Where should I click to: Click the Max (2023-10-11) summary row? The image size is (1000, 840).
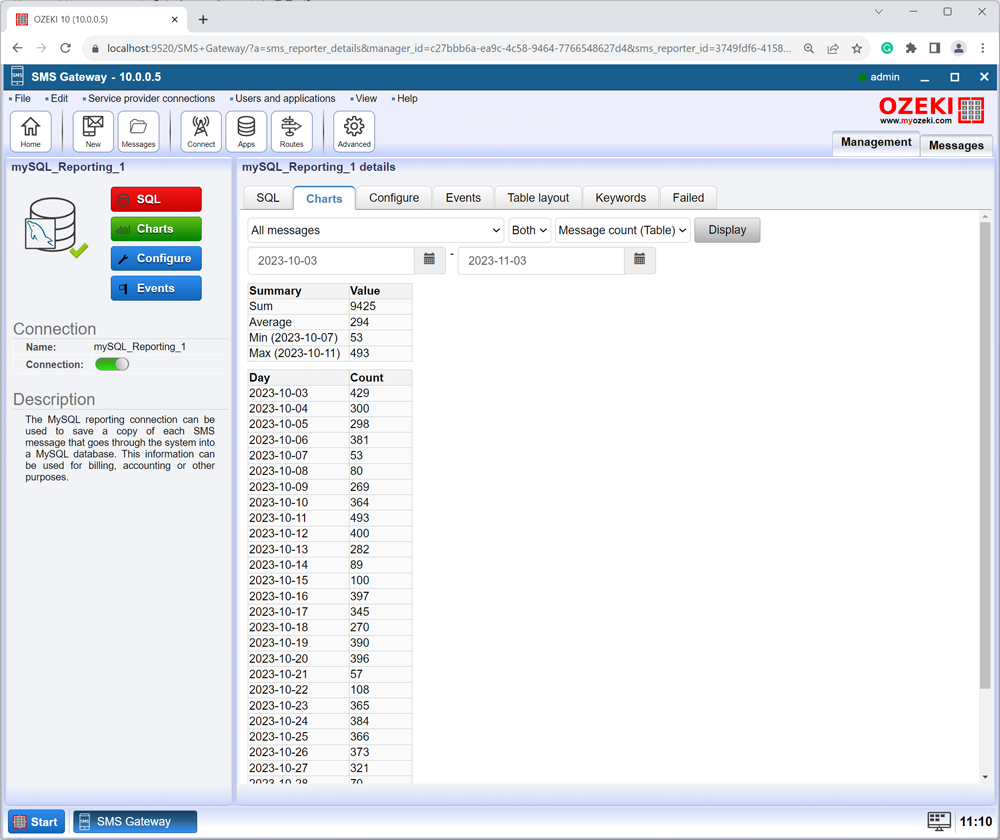(x=330, y=353)
